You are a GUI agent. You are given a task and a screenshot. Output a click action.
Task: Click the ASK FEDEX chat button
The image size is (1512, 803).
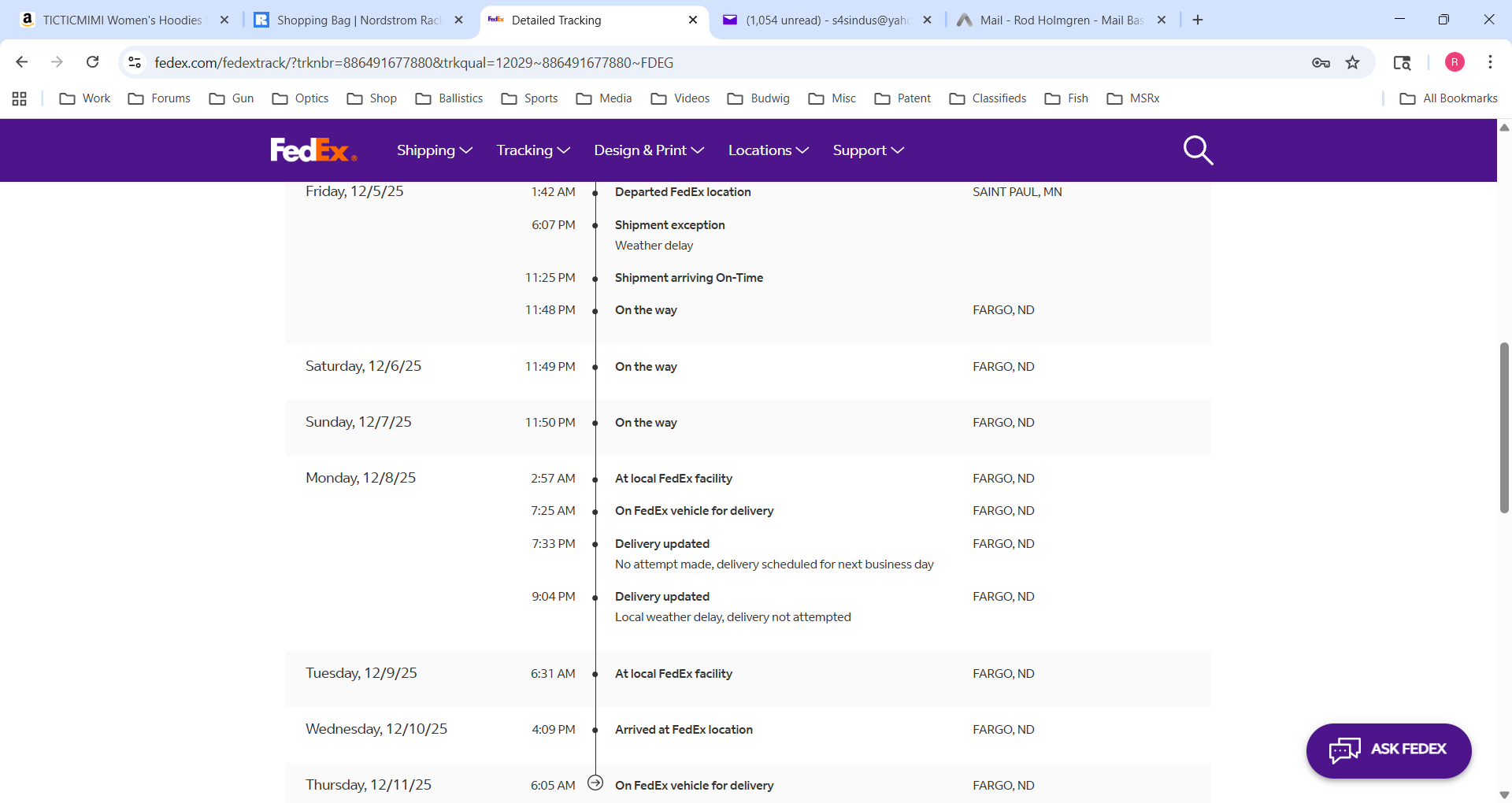coord(1388,750)
